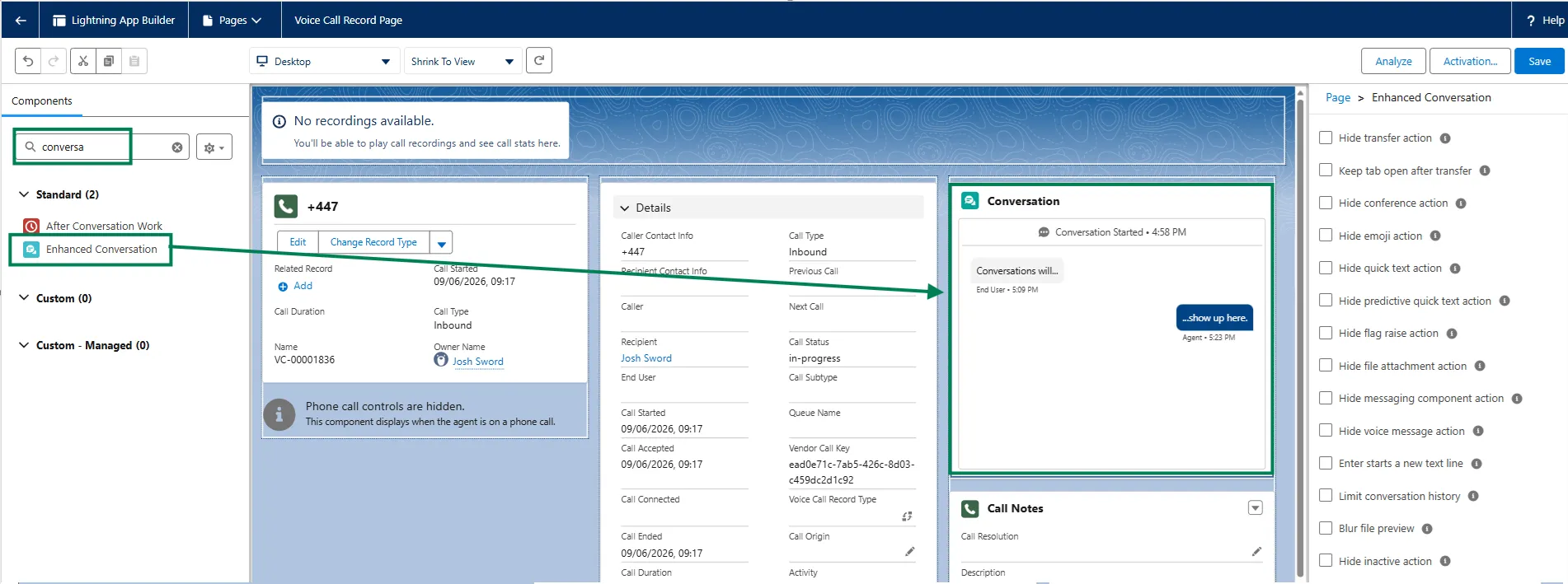The width and height of the screenshot is (1568, 584).
Task: Open Josh Sword recipient link
Action: coord(646,358)
